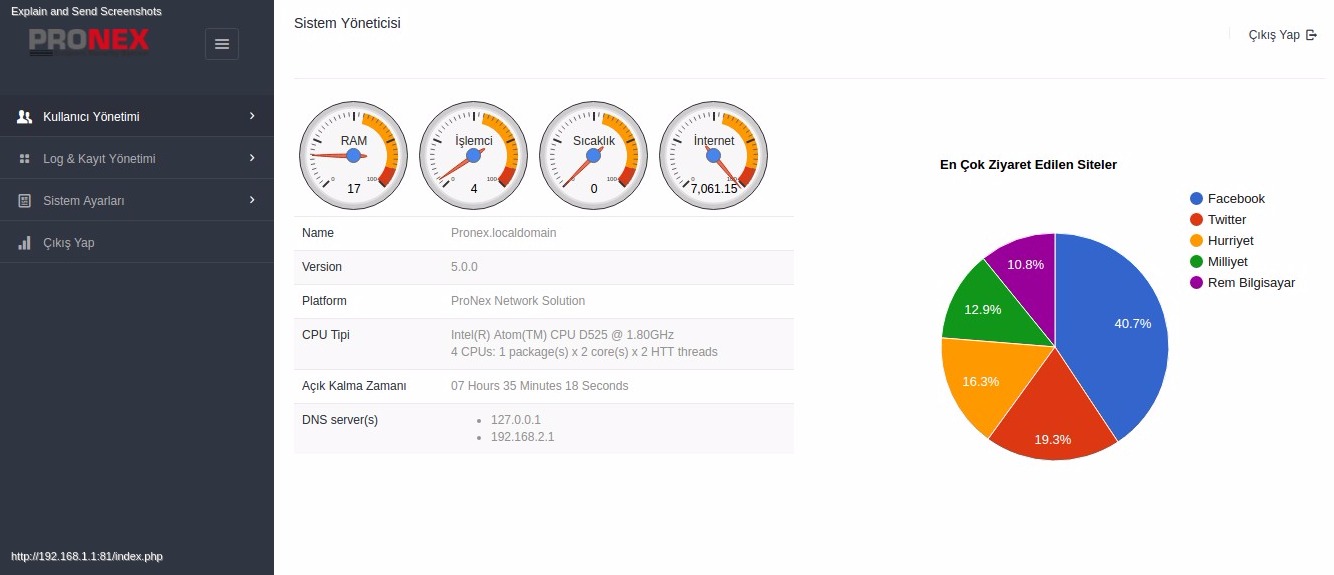Click the CPU Tipi row label
1334x575 pixels.
[326, 335]
